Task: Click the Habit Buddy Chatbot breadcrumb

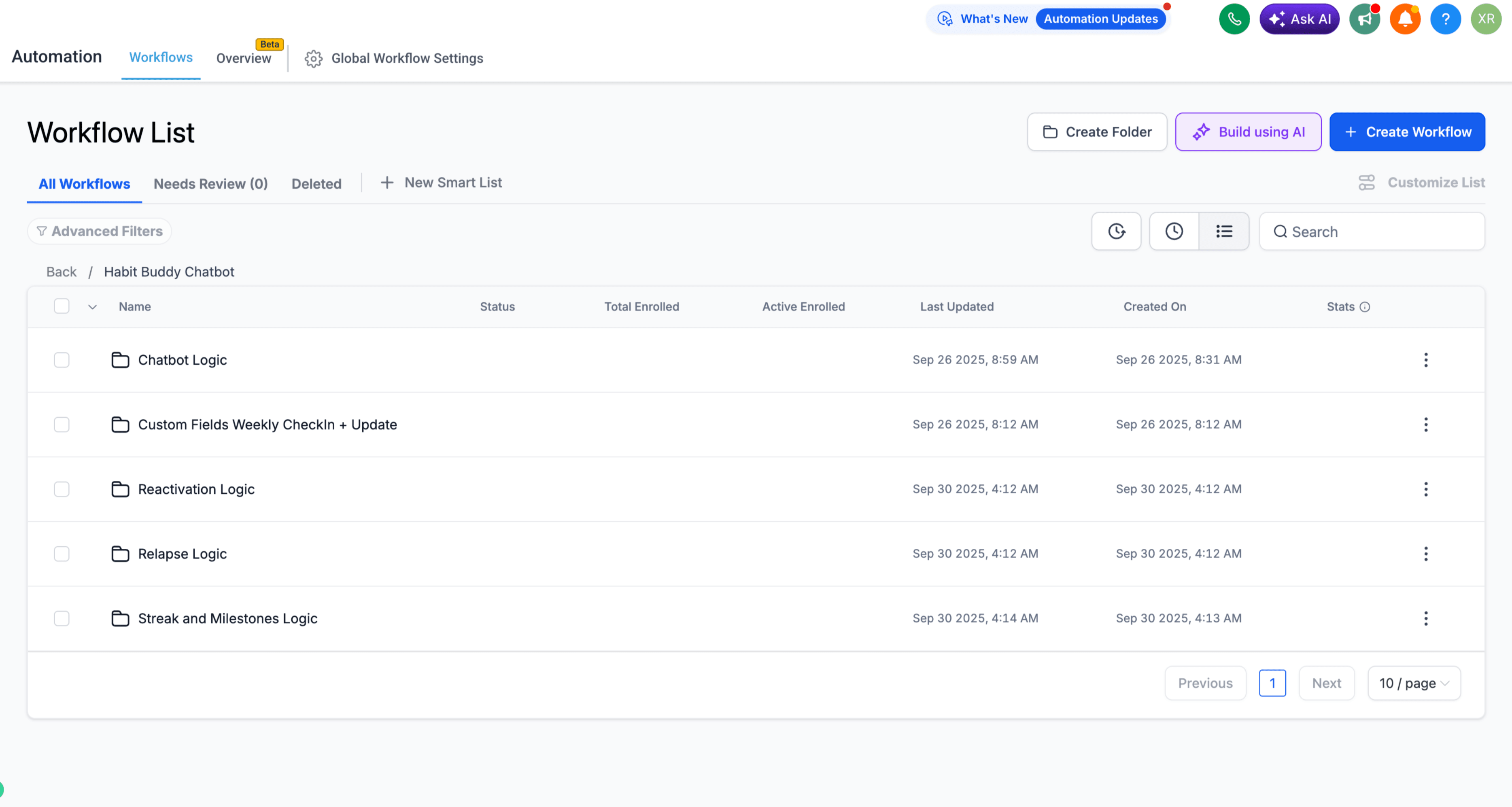Action: [169, 272]
